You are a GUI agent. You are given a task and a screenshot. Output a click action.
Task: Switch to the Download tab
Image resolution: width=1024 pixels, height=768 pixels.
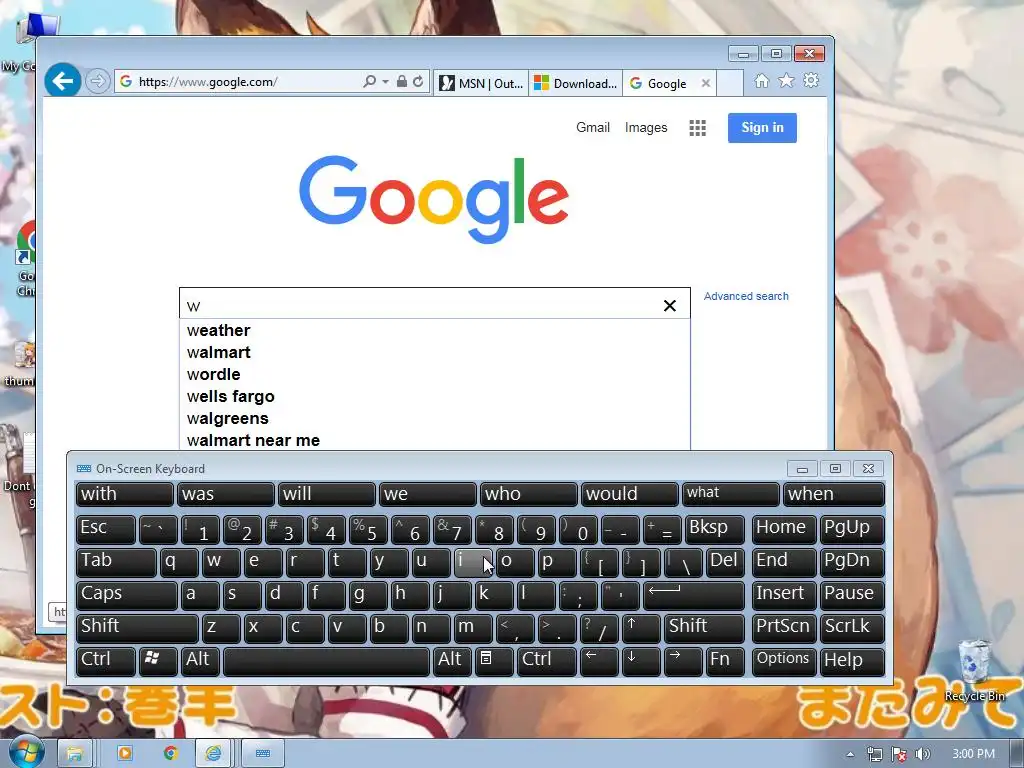coord(575,83)
